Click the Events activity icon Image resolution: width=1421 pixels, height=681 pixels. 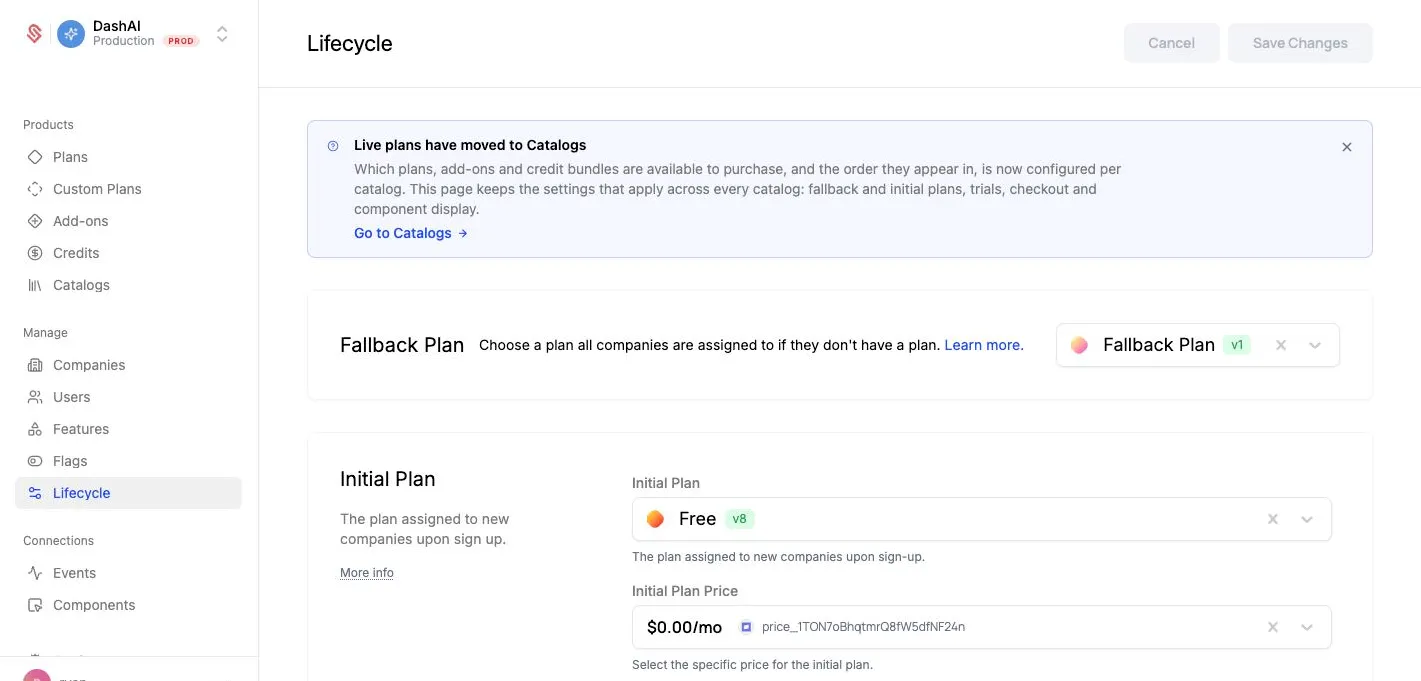tap(35, 573)
